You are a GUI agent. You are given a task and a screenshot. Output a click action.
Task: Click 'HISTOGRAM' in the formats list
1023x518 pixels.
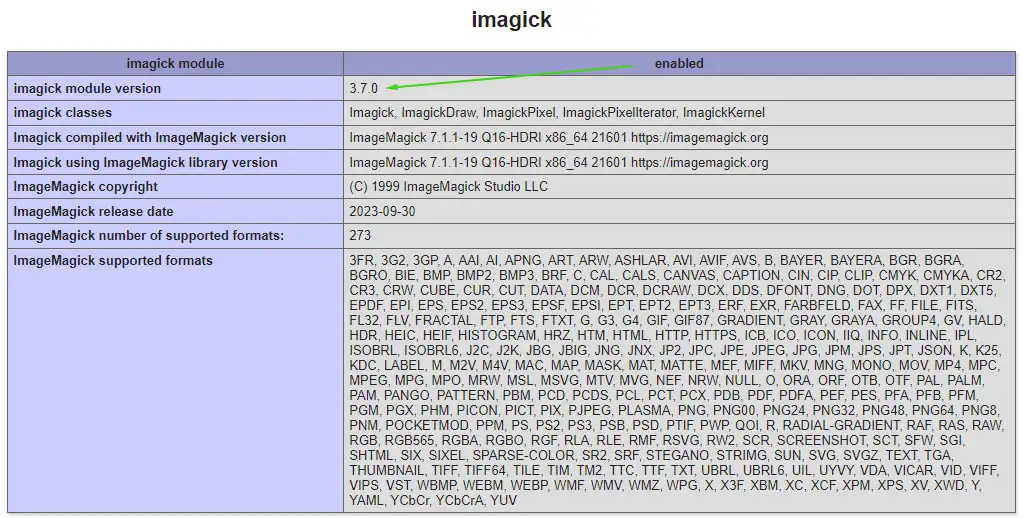coord(496,335)
